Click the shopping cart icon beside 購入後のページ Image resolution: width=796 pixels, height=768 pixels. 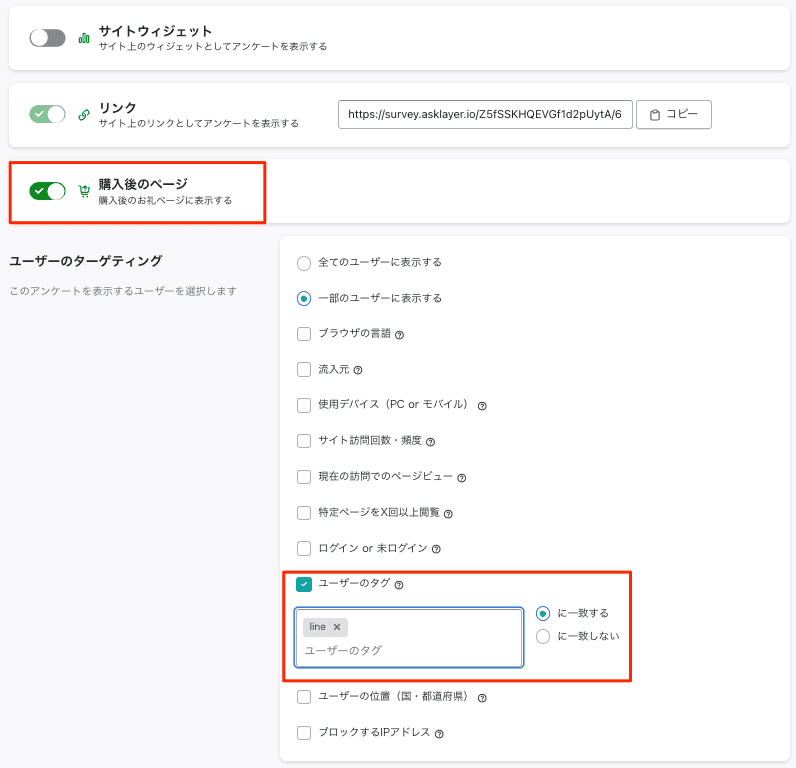pyautogui.click(x=84, y=191)
